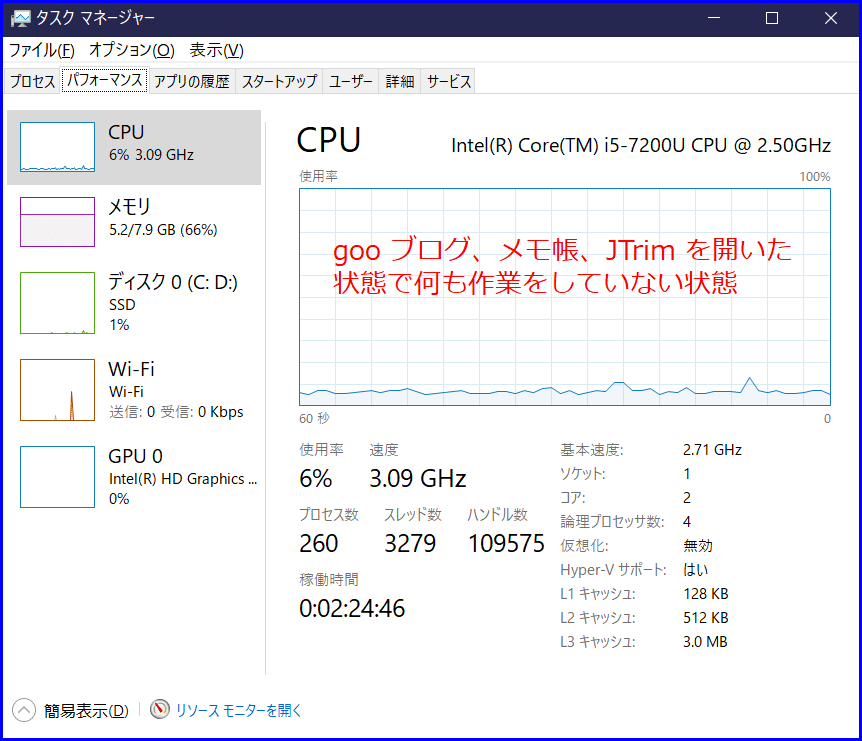Screen dimensions: 862x741
Task: Click the L2 キャッシュ value 512 KB
Action: pyautogui.click(x=706, y=618)
